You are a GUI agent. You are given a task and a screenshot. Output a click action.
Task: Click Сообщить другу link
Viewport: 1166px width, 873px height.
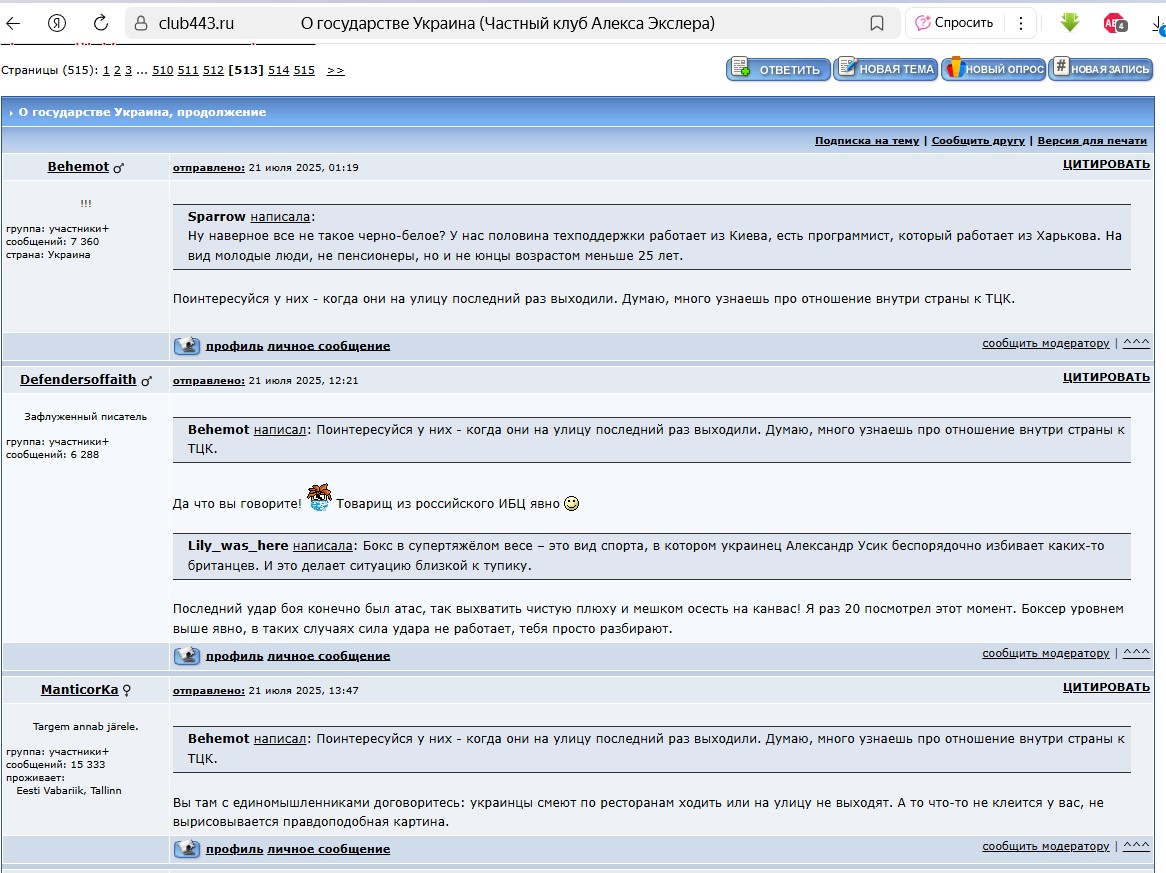[x=978, y=141]
